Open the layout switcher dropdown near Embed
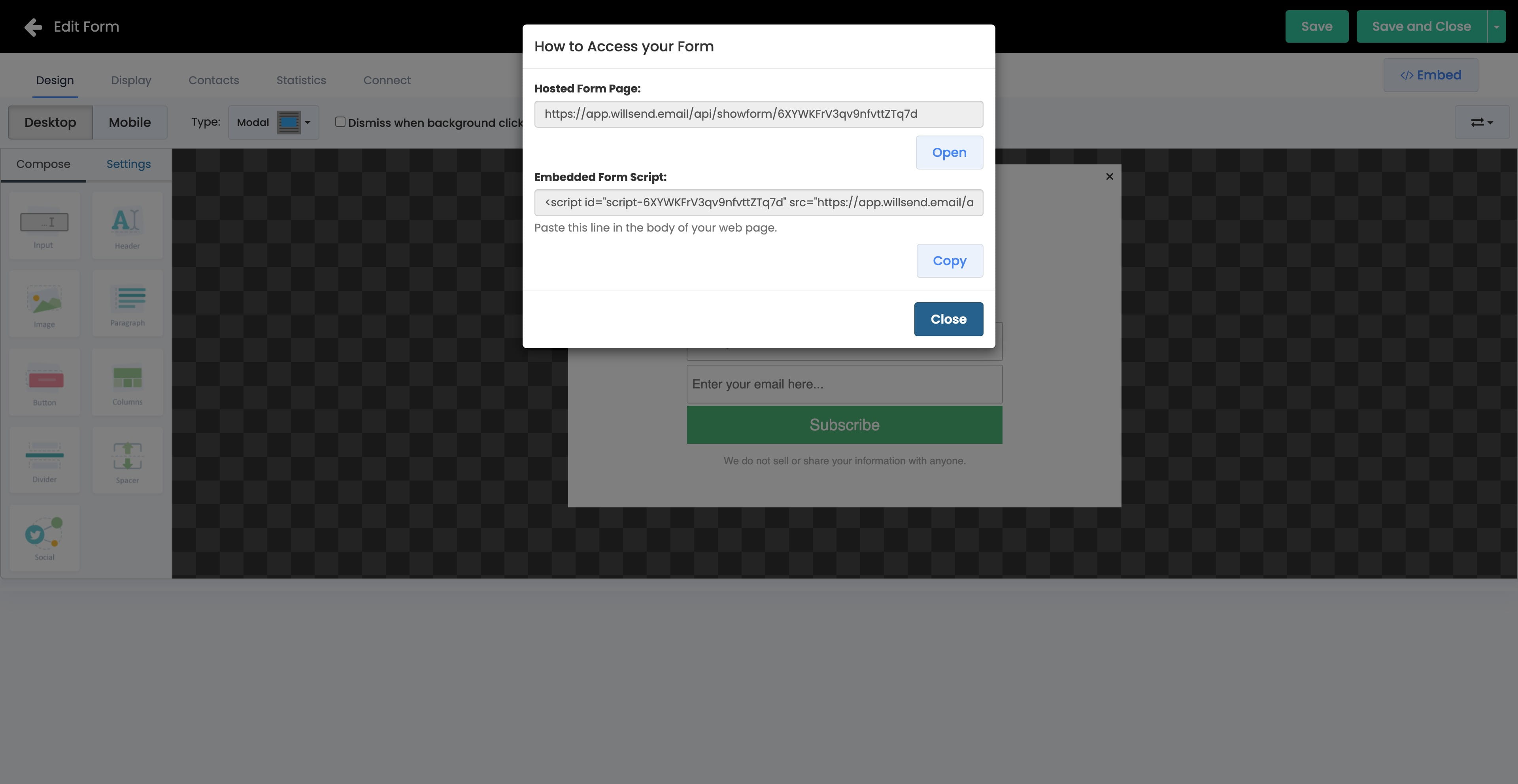The width and height of the screenshot is (1518, 784). coord(1482,122)
